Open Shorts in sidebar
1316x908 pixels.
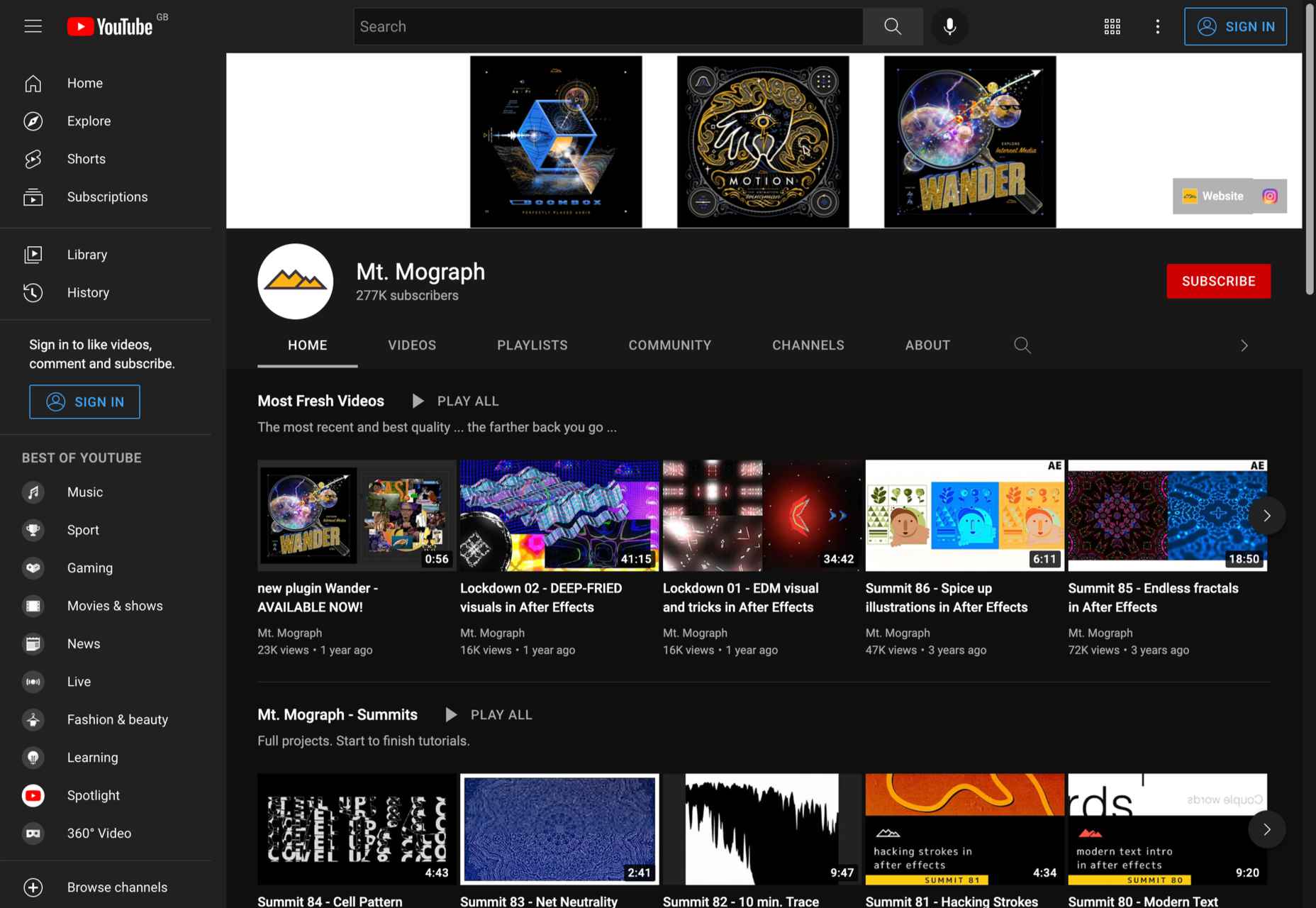point(106,159)
